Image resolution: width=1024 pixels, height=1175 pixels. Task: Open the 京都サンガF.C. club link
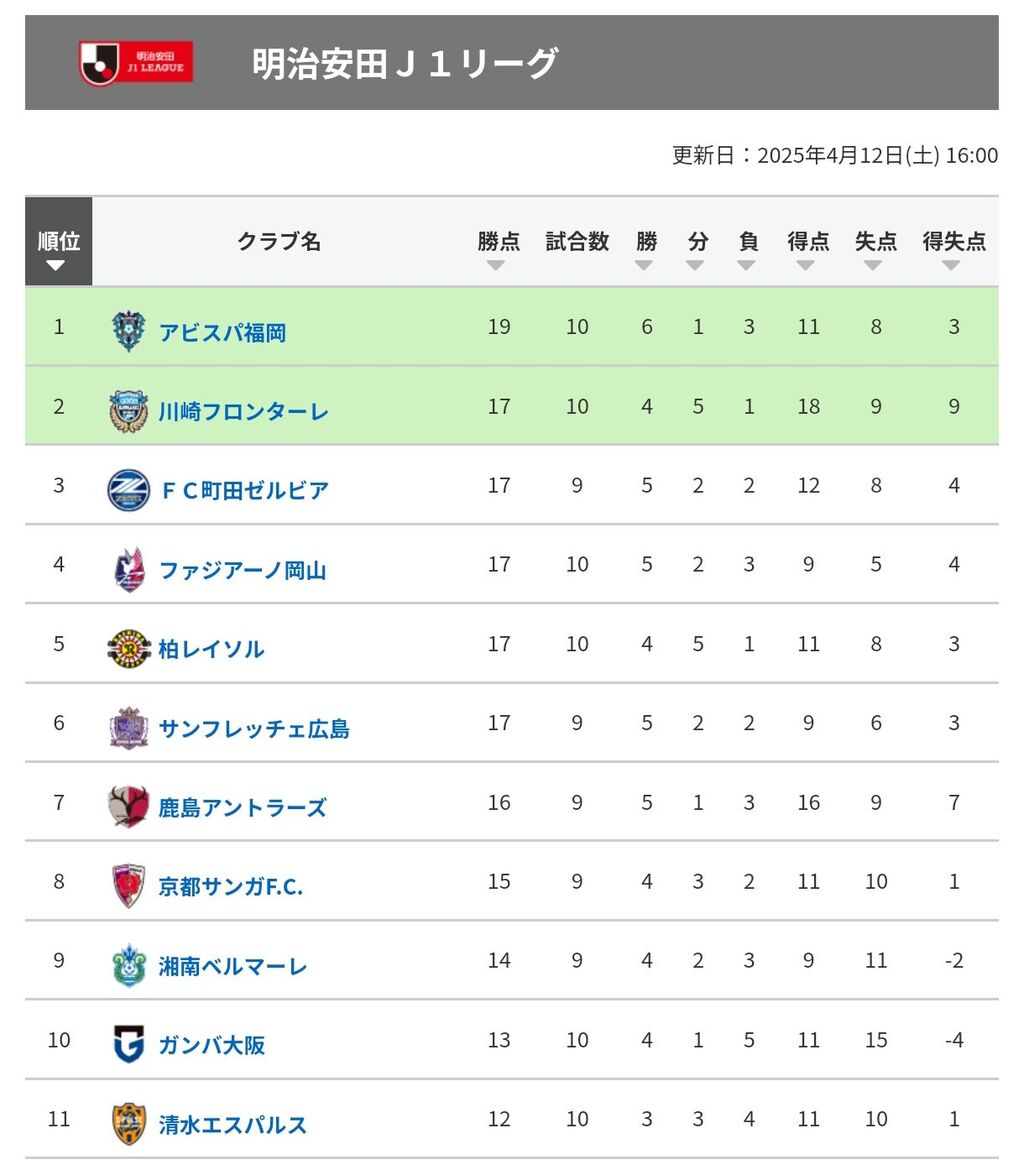pos(231,886)
